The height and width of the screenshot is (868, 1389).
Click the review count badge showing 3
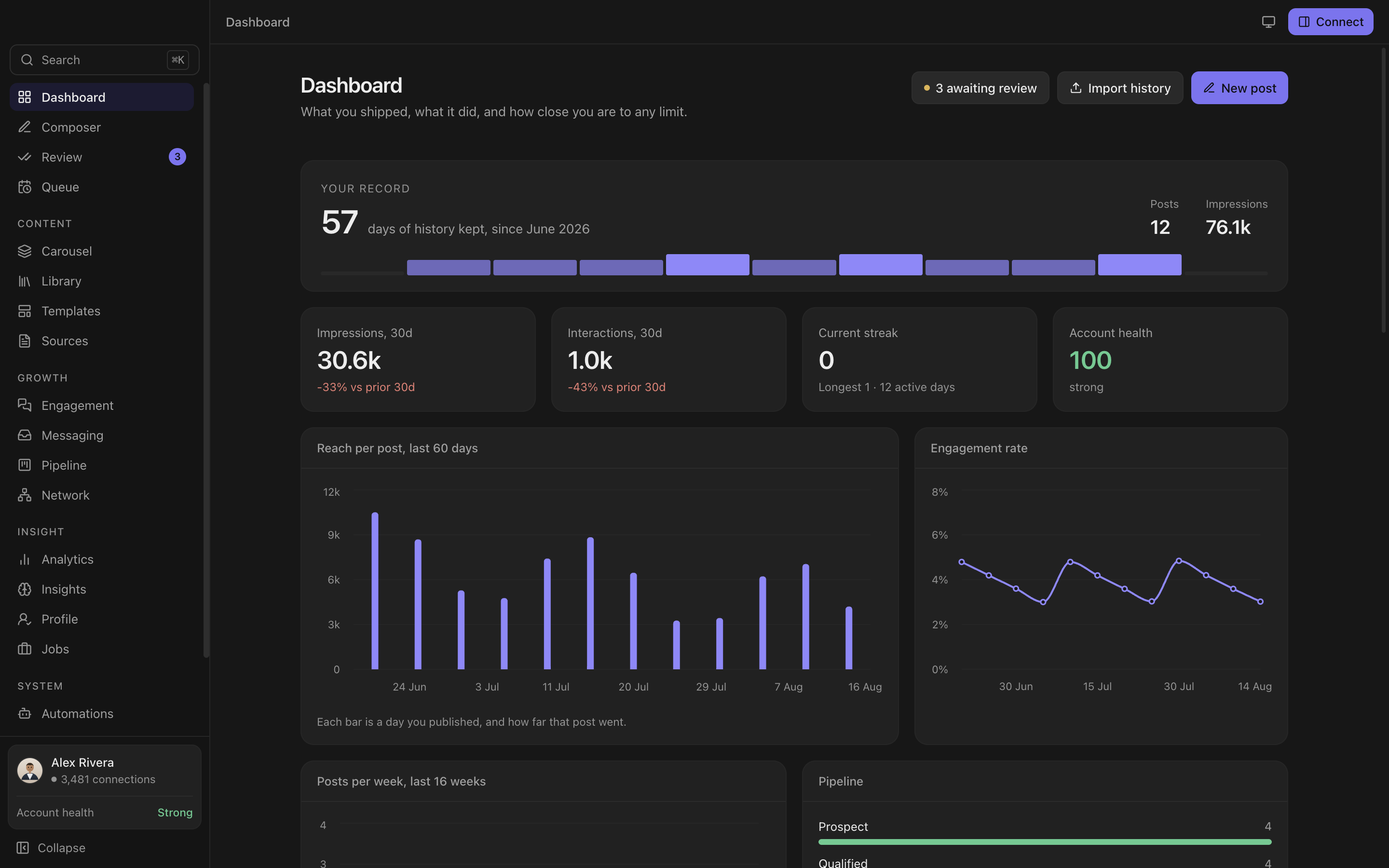(177, 157)
